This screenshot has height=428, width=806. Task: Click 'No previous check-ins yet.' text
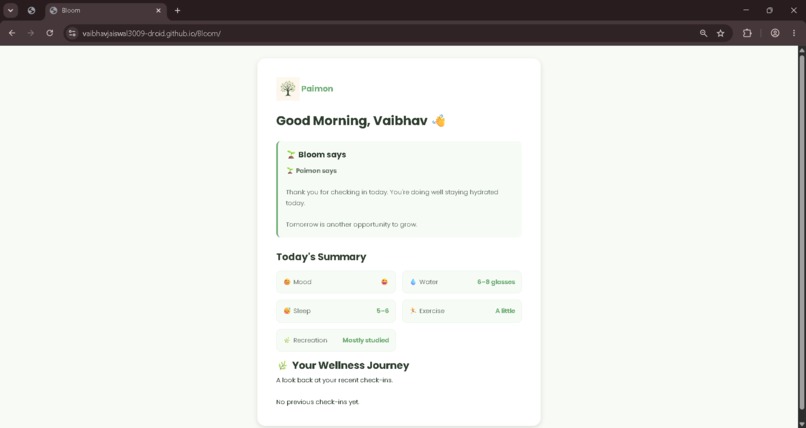tap(318, 402)
